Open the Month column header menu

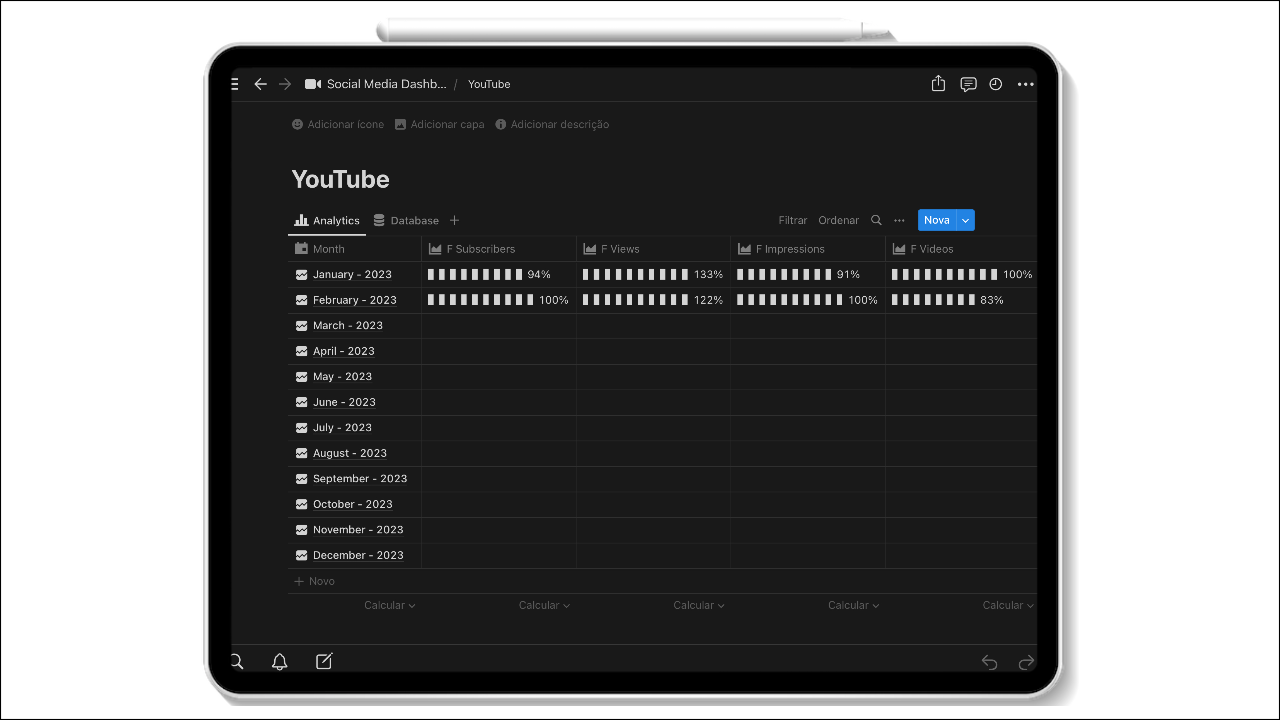click(355, 249)
